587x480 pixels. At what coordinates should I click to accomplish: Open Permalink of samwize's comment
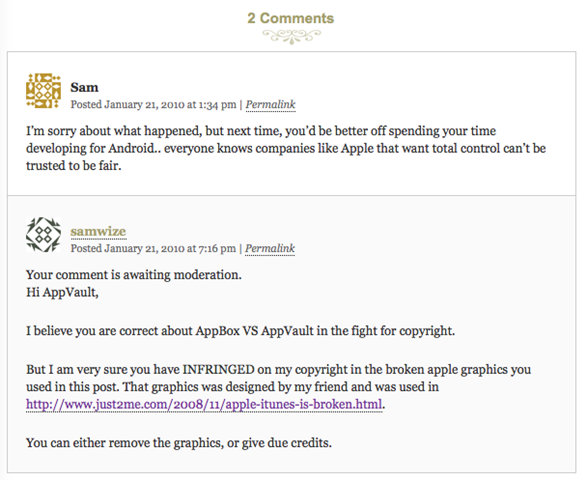pos(270,248)
